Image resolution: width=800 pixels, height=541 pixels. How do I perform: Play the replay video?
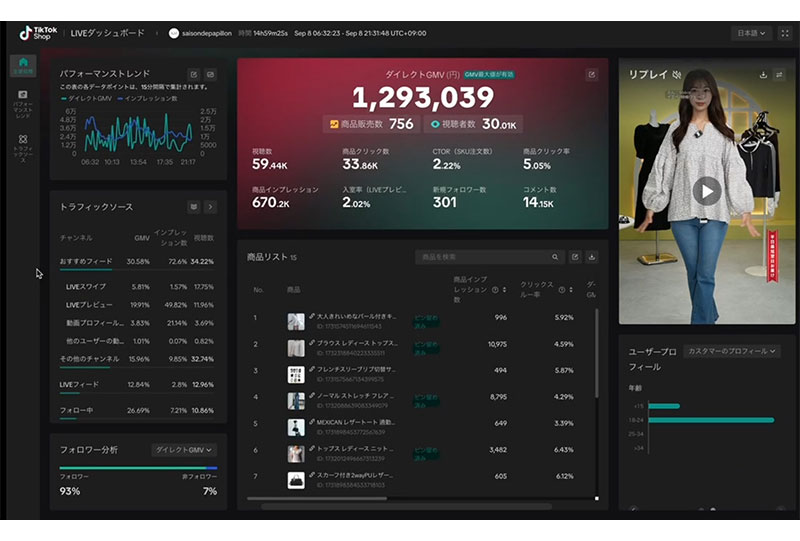[706, 190]
